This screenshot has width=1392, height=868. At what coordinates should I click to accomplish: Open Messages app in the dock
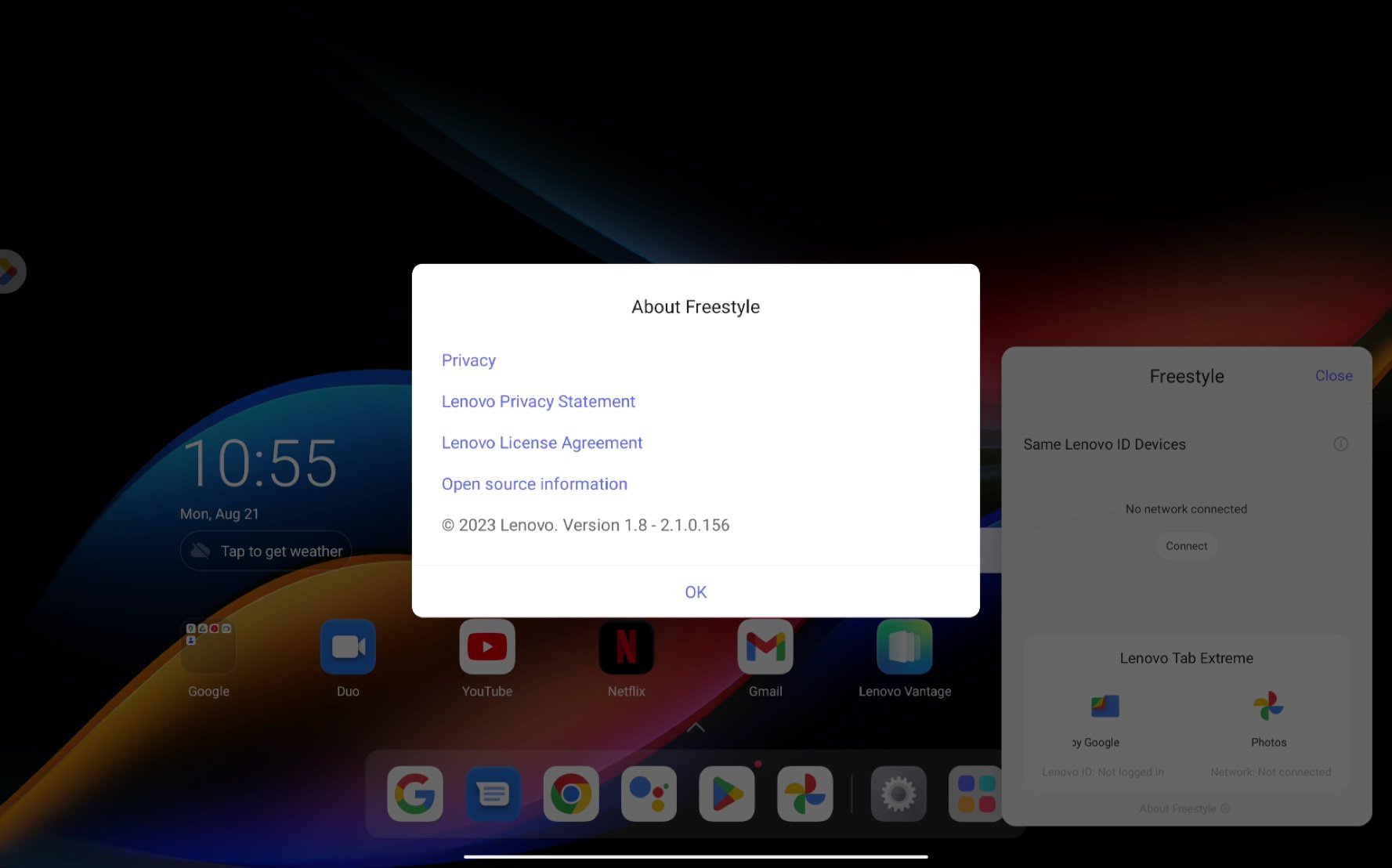[493, 794]
